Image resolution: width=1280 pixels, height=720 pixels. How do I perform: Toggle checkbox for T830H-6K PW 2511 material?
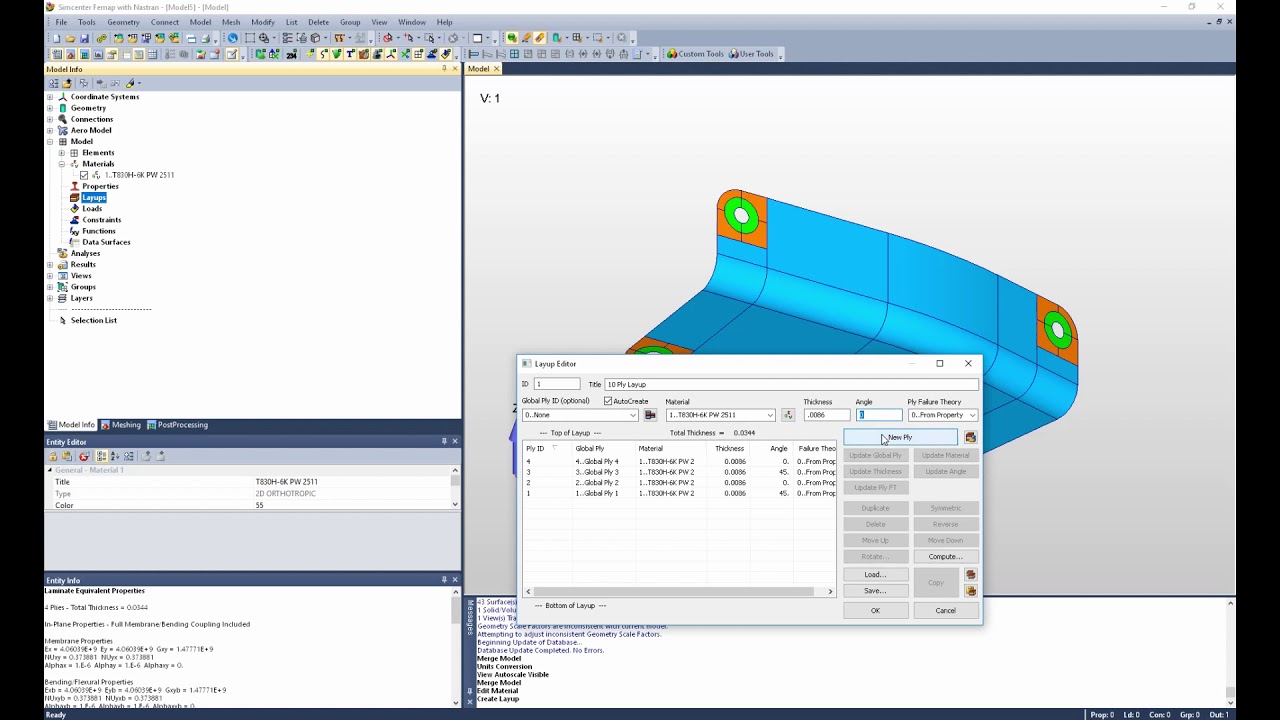pyautogui.click(x=84, y=175)
